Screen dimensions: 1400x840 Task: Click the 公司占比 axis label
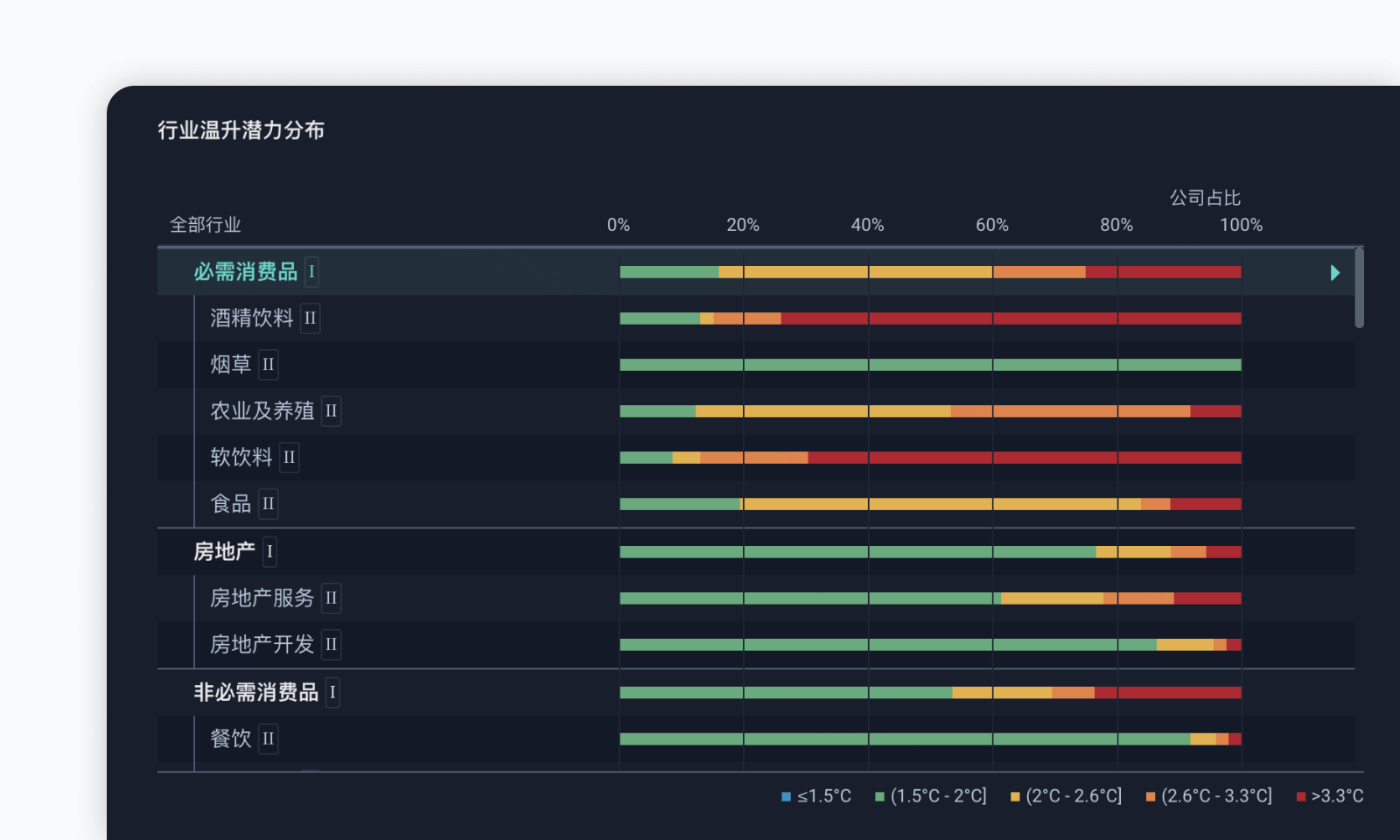(x=1205, y=198)
